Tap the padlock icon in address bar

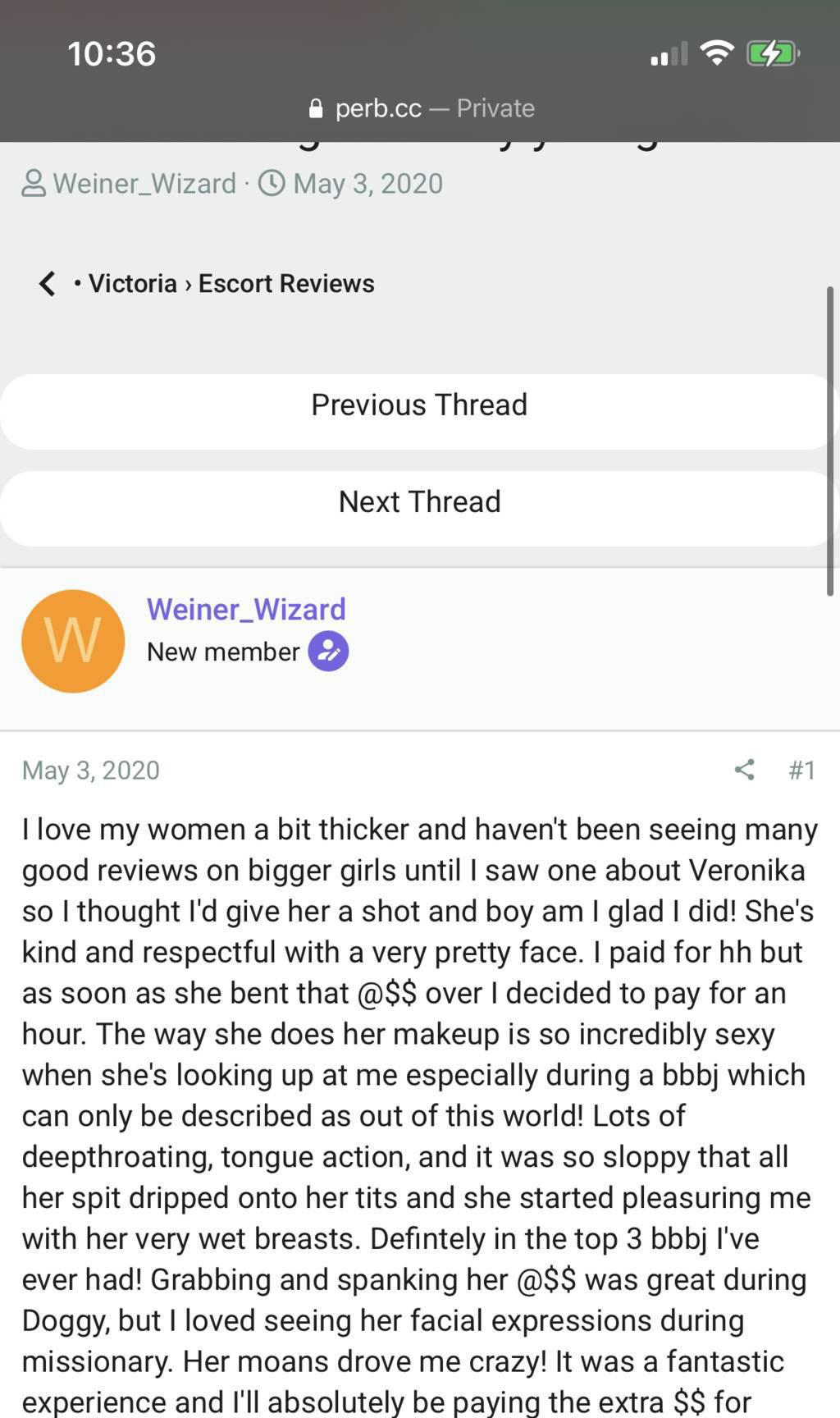point(316,108)
